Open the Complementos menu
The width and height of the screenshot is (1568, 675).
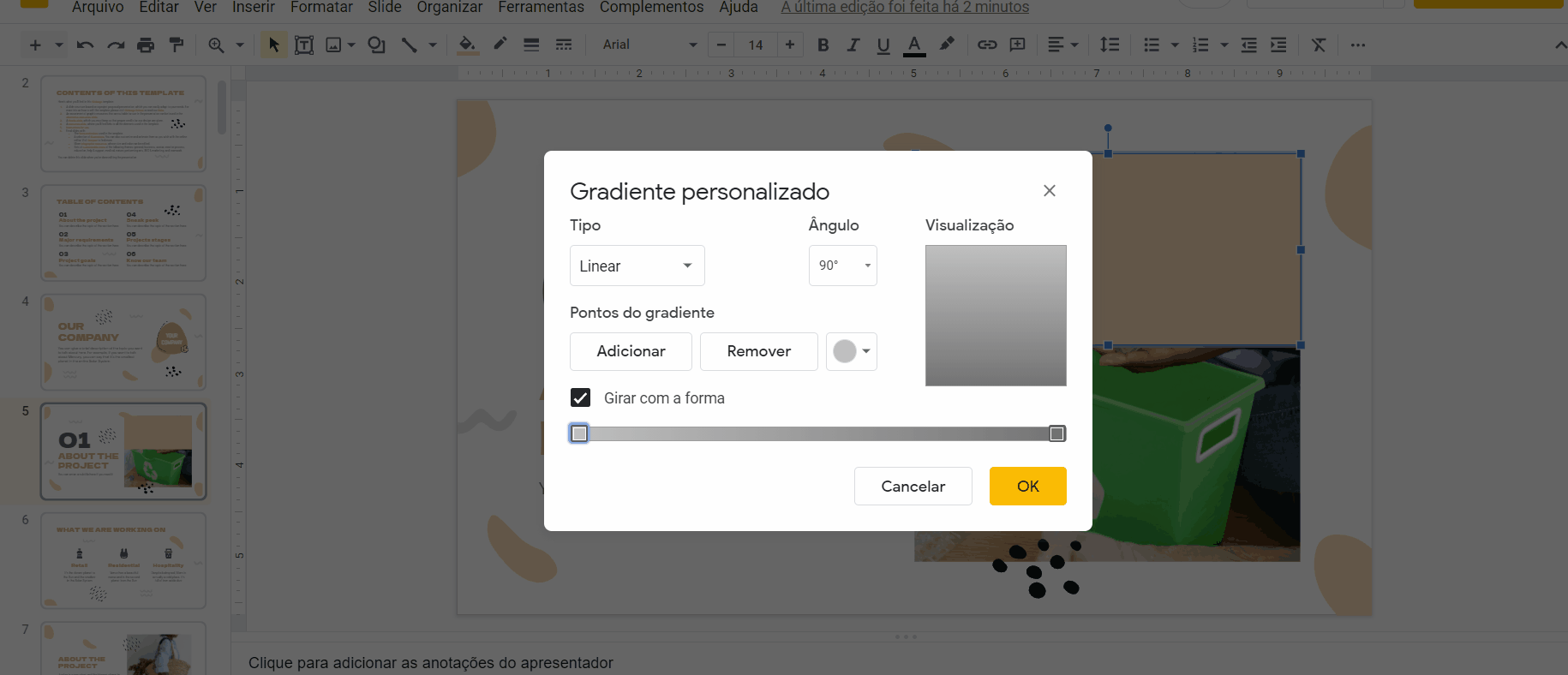(652, 8)
